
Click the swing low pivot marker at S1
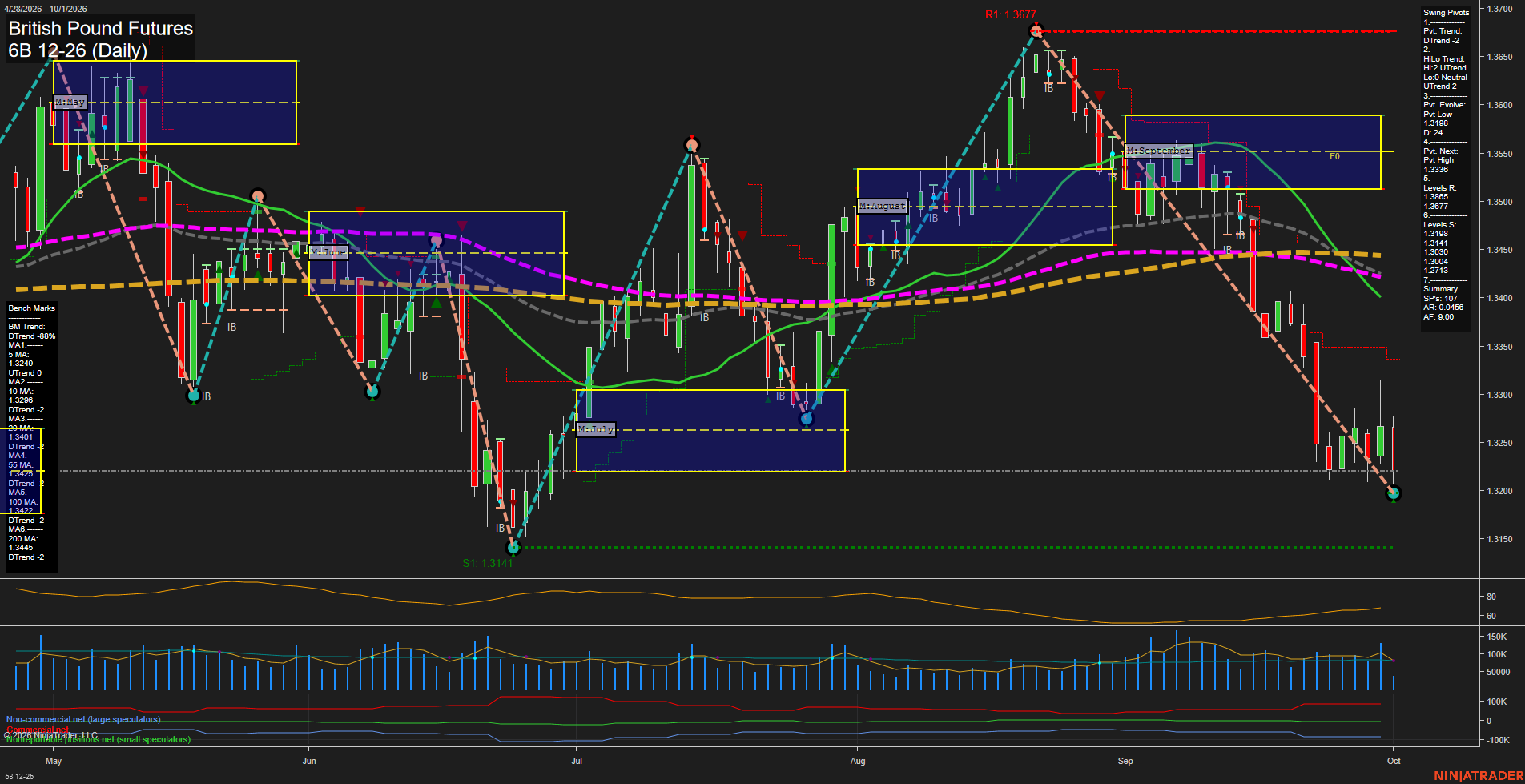(514, 548)
